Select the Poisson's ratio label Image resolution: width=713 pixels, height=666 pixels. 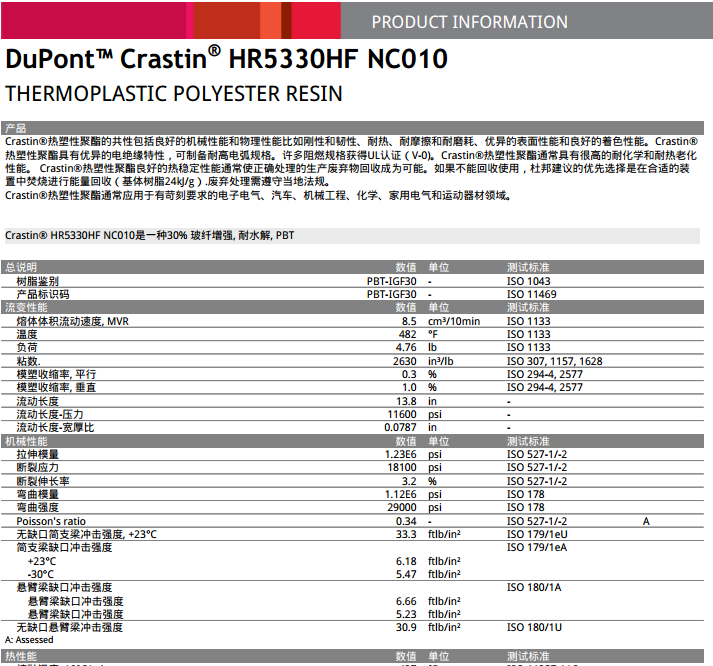tap(51, 521)
